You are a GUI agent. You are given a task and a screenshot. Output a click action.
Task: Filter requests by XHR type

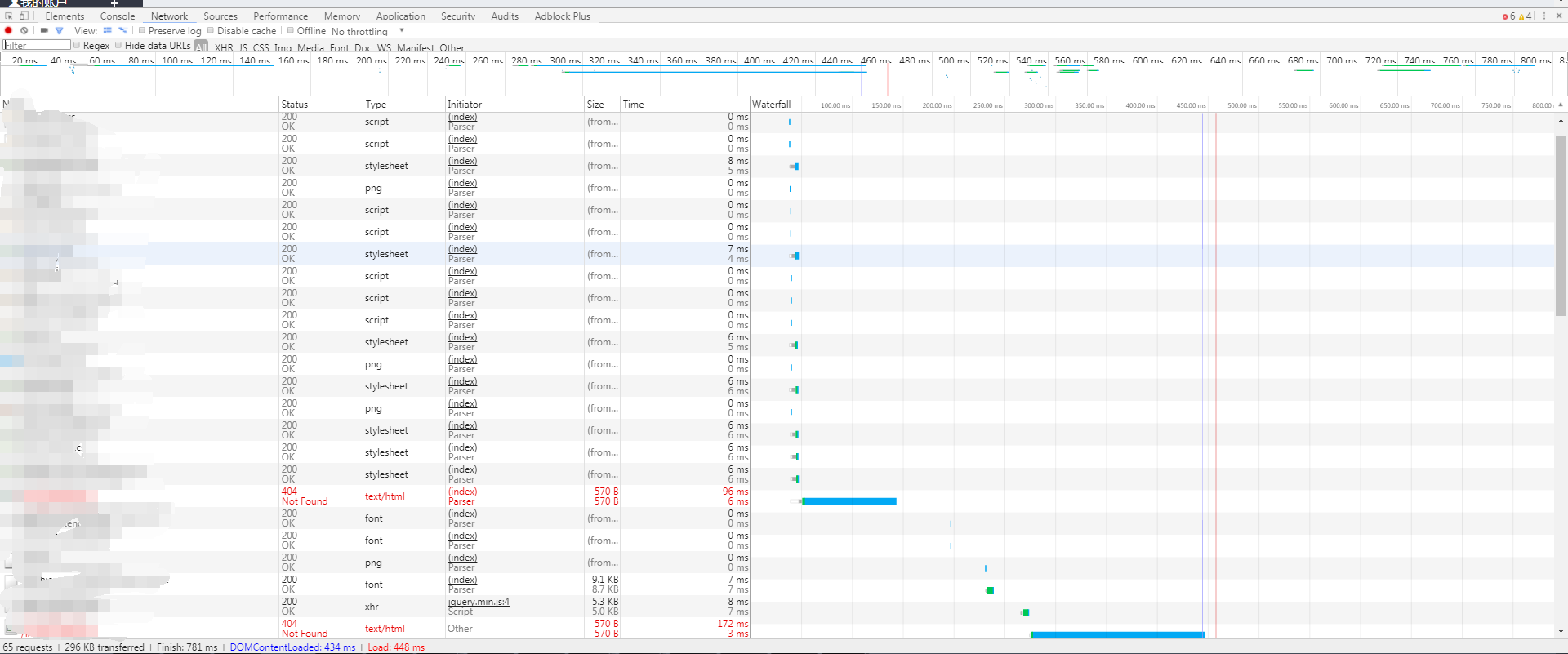tap(224, 47)
